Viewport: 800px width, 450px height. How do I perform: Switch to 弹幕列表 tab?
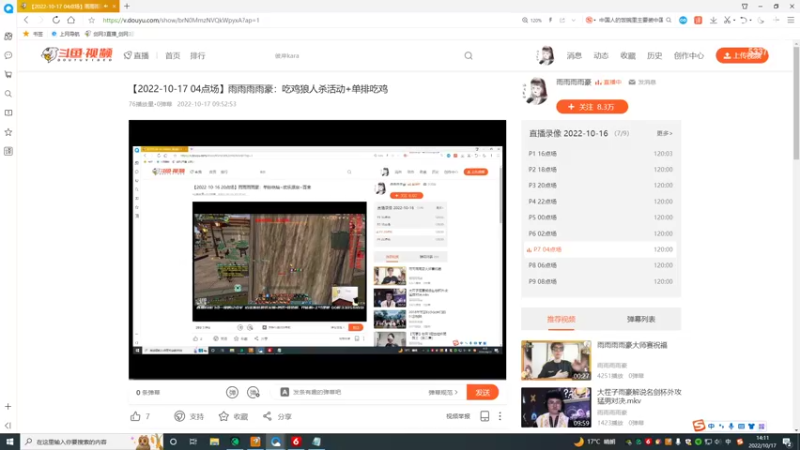641,319
